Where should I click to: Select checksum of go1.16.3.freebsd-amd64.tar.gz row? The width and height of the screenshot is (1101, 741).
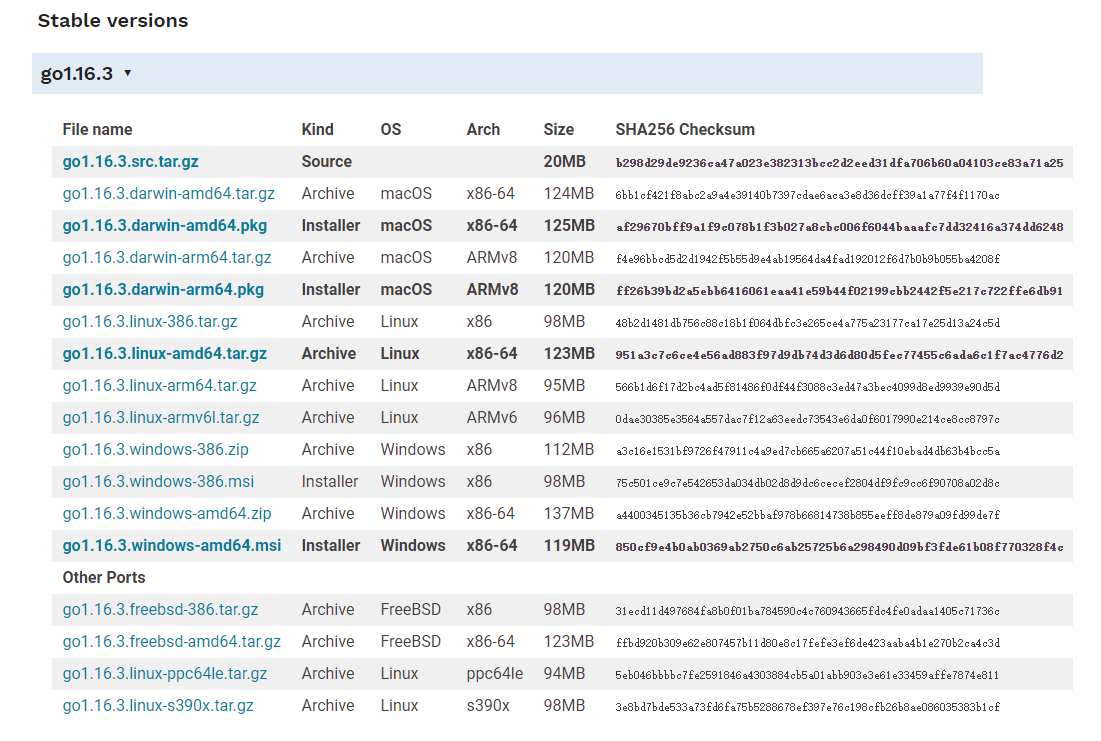[807, 643]
